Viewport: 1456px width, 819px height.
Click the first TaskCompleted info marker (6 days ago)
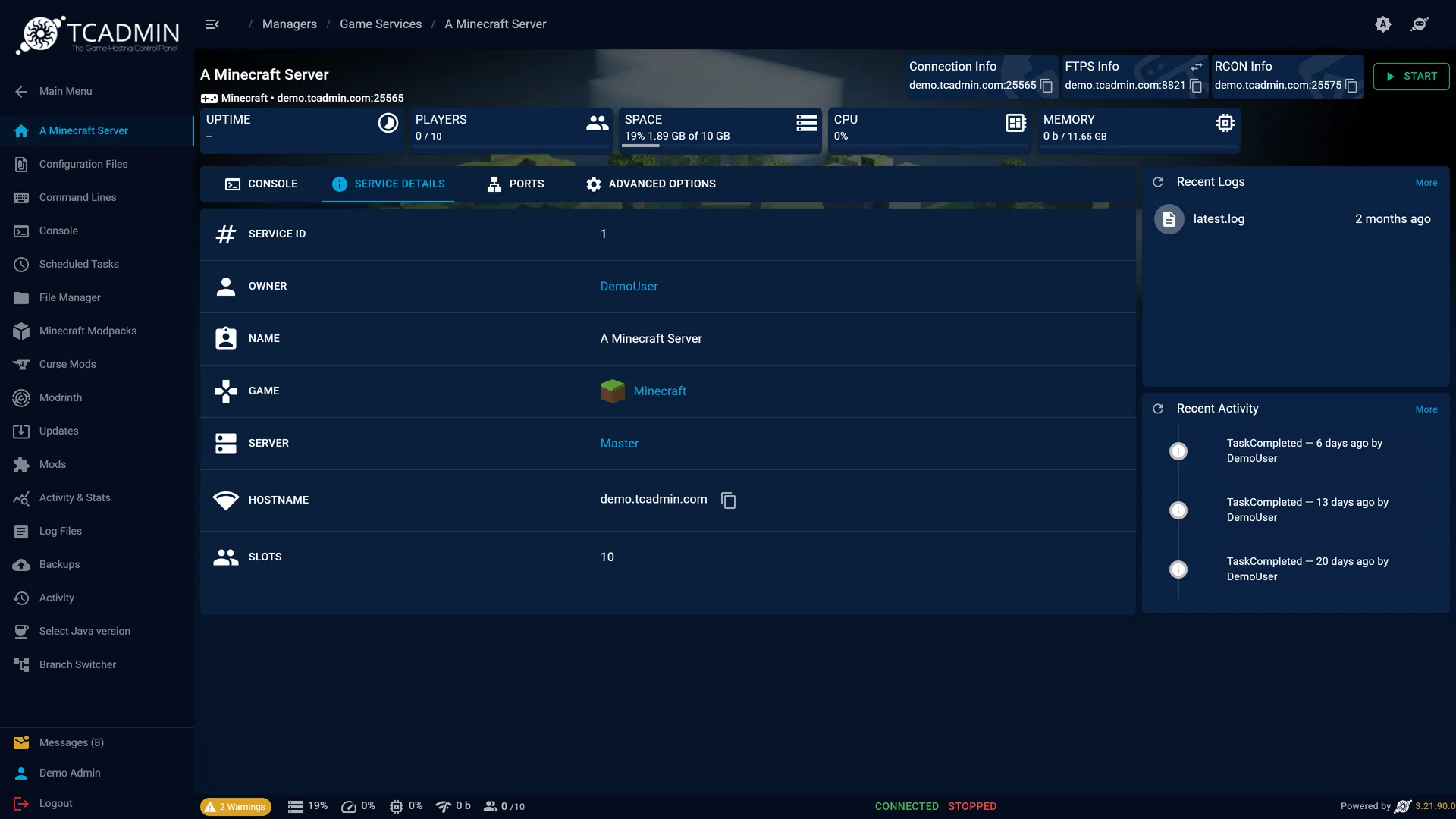tap(1178, 451)
